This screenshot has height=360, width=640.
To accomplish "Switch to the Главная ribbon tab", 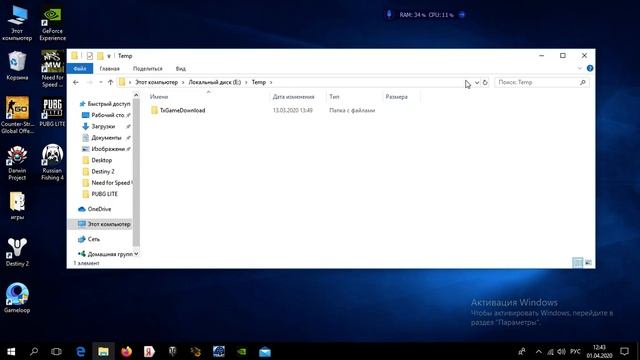I will [x=109, y=69].
